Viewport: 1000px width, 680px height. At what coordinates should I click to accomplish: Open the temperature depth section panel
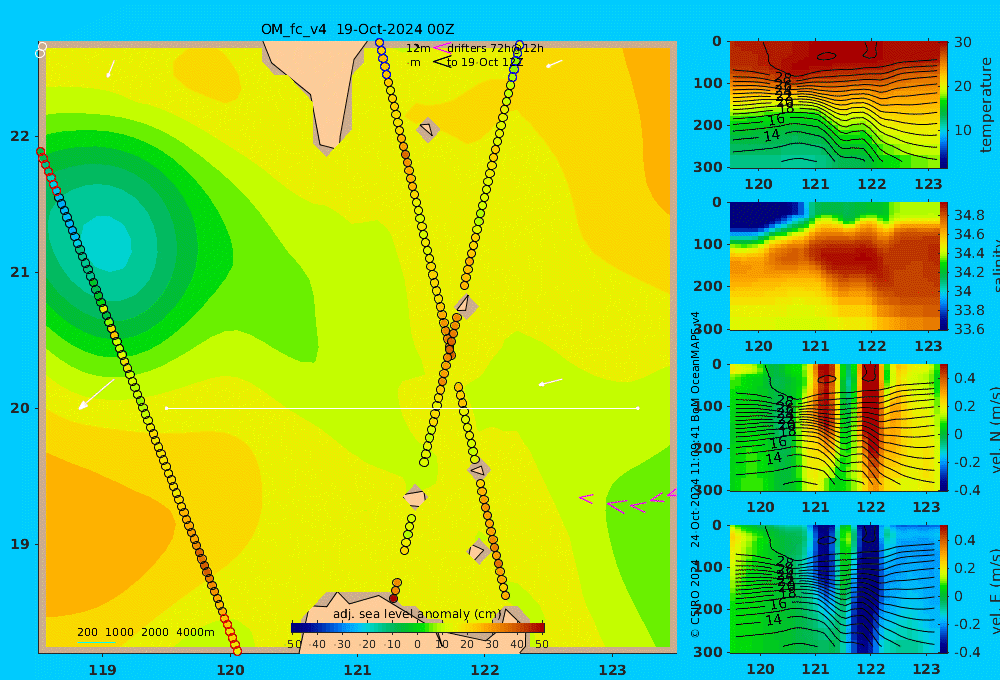point(835,105)
